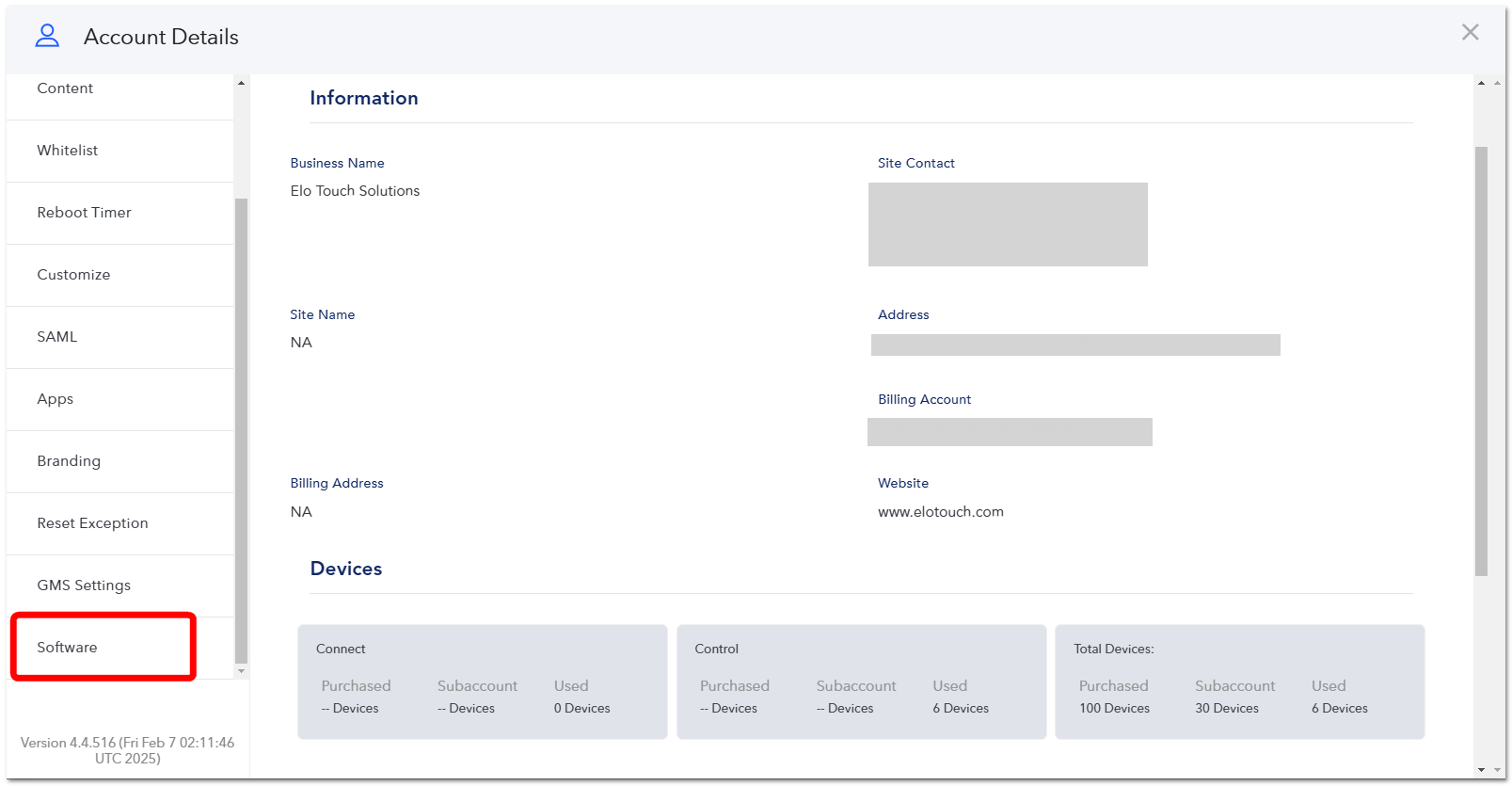Click main panel scrollbar down arrow
Viewport: 1512px width, 786px height.
tap(1482, 770)
